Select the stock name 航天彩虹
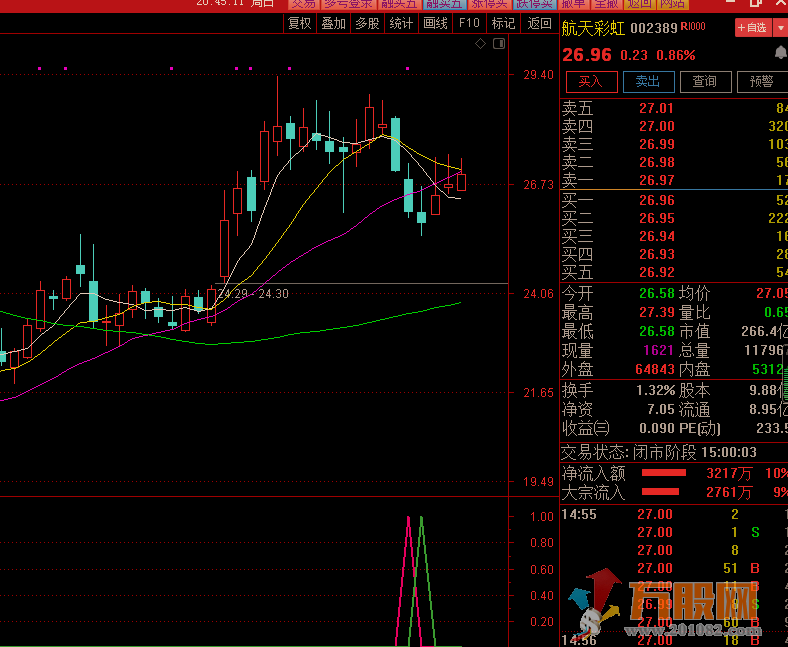This screenshot has height=647, width=788. pyautogui.click(x=593, y=28)
